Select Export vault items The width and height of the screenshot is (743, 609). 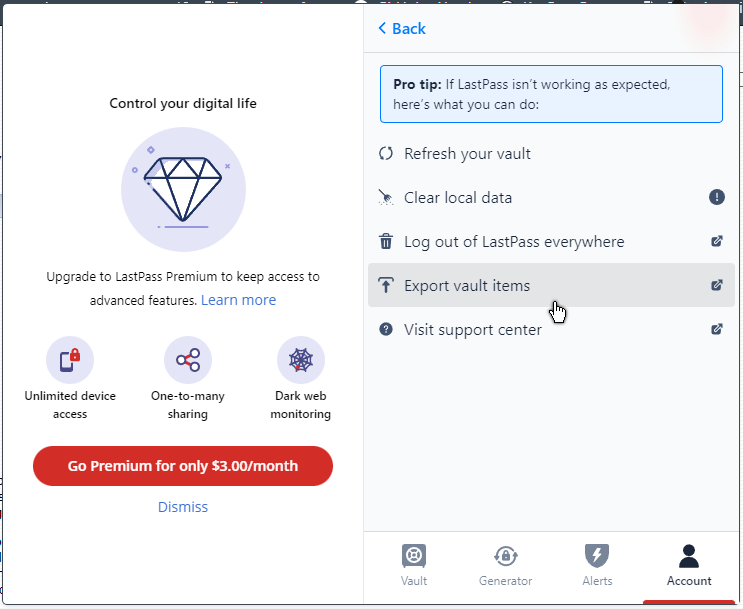pyautogui.click(x=551, y=285)
